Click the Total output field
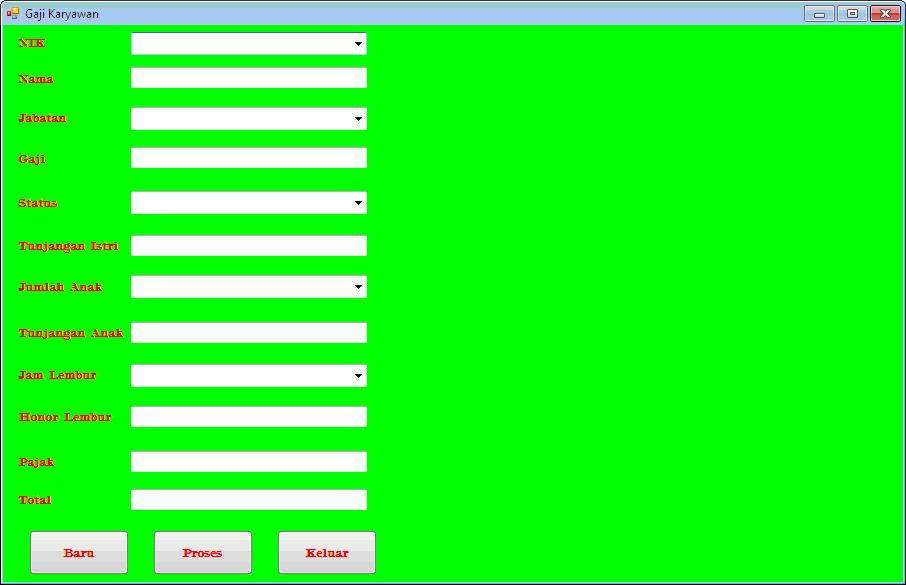 [x=248, y=500]
